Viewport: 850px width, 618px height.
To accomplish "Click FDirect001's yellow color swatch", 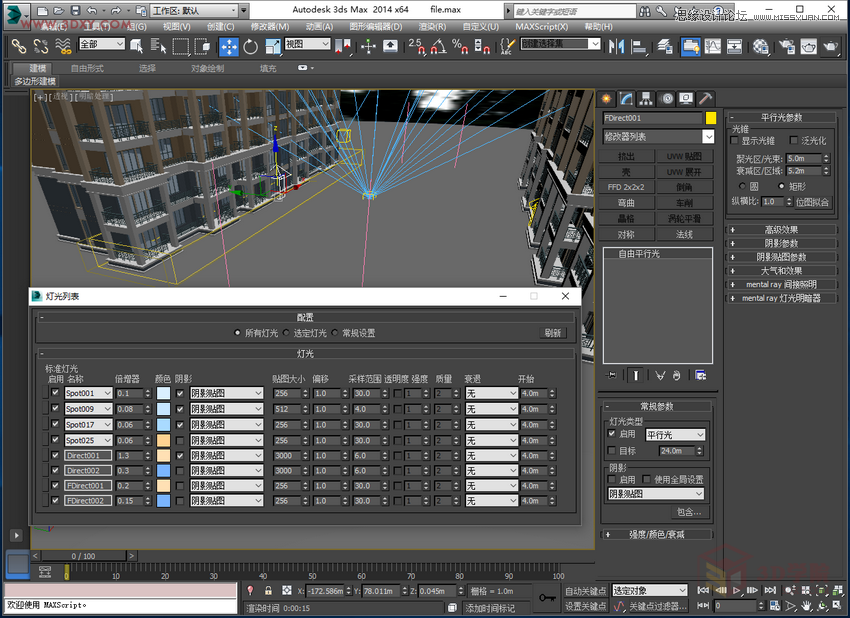I will [x=164, y=486].
